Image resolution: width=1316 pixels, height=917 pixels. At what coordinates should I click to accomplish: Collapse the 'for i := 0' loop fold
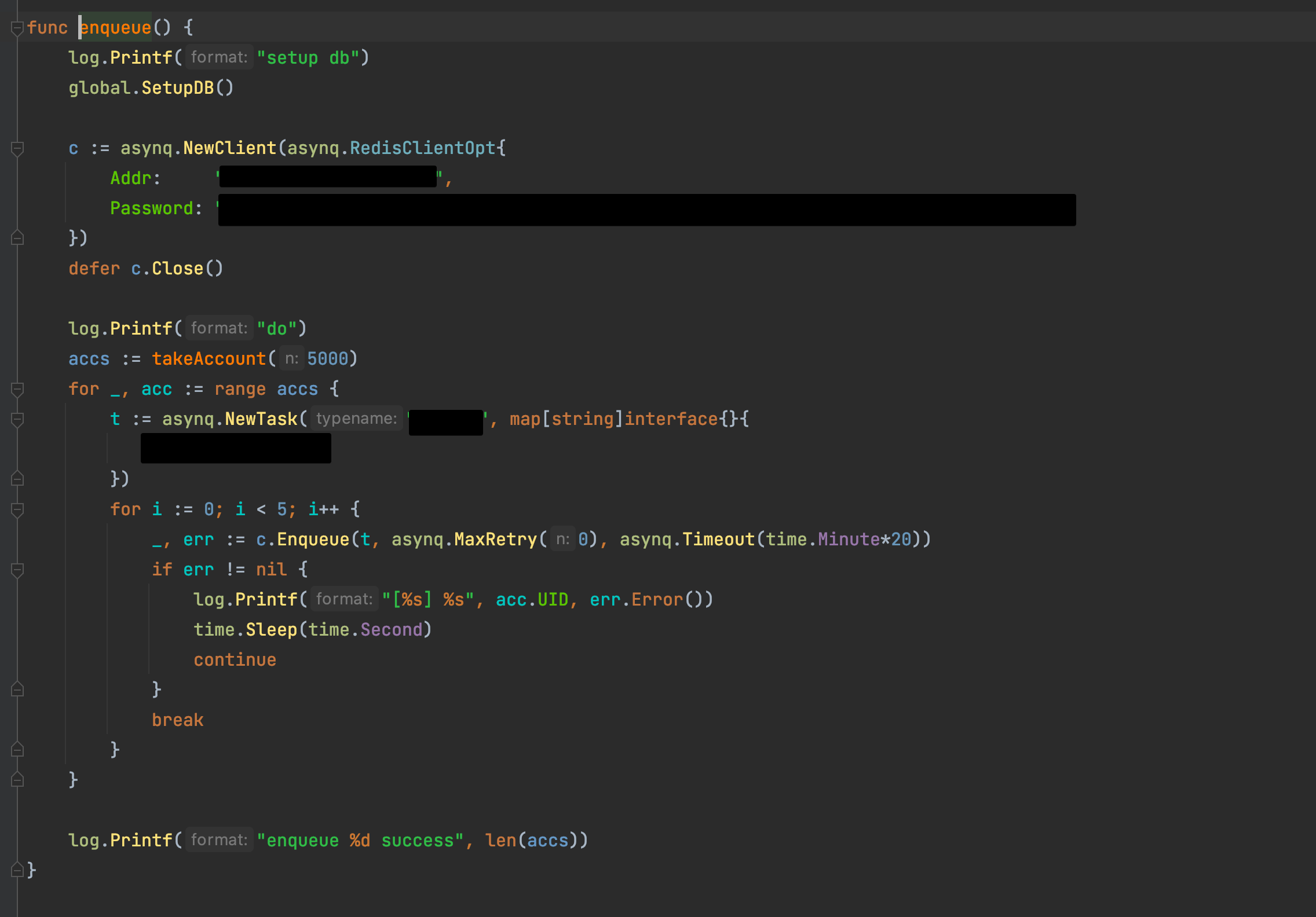[17, 510]
